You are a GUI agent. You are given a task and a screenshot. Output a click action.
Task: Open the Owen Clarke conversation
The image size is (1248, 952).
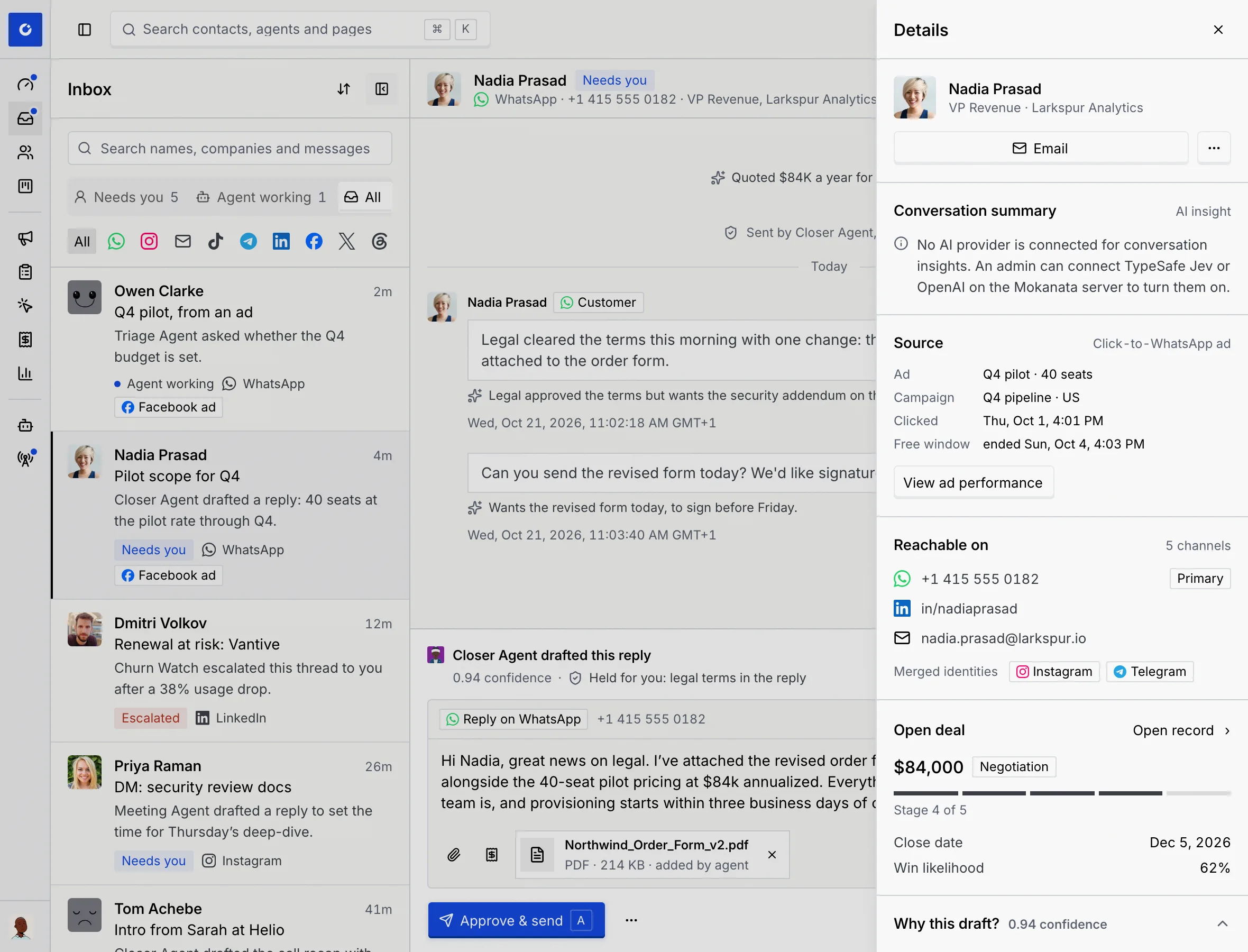pyautogui.click(x=230, y=349)
